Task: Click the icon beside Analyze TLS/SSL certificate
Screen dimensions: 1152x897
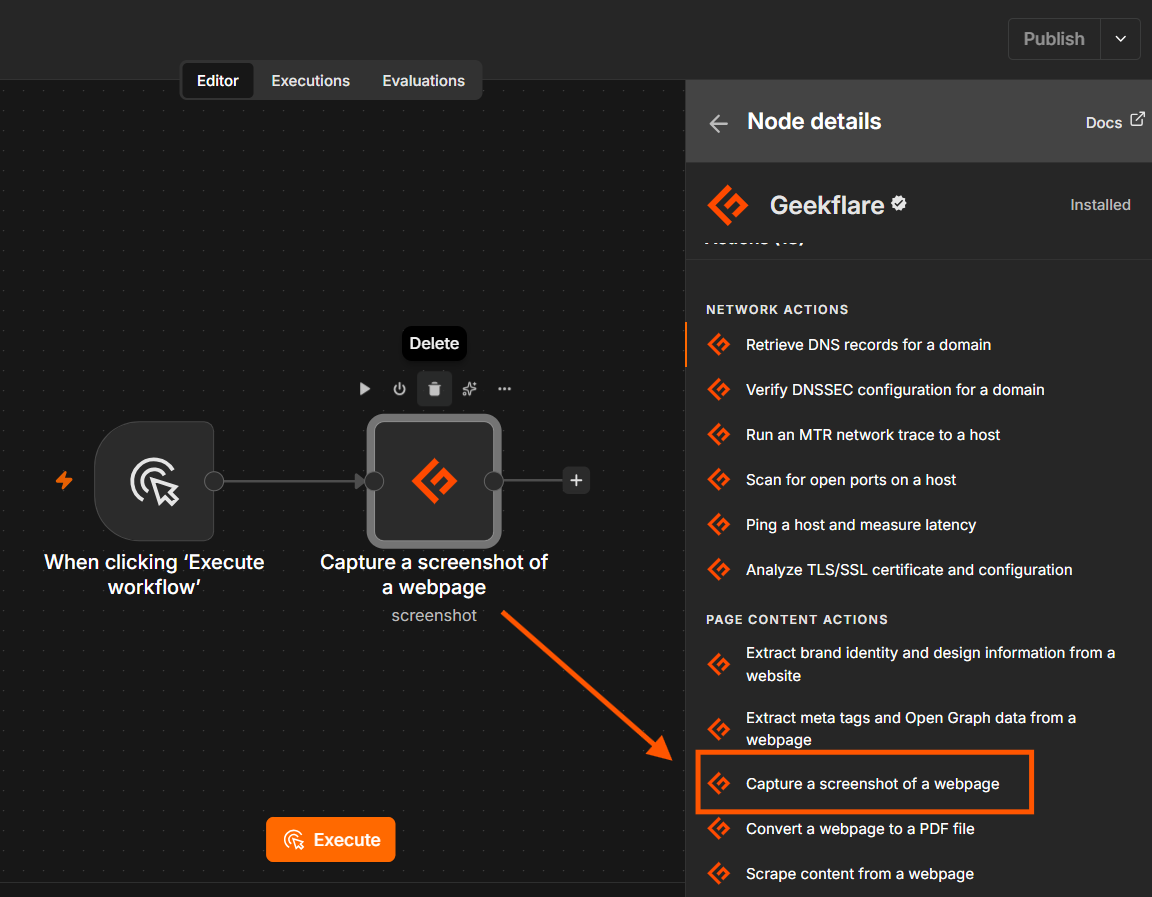Action: pos(719,569)
